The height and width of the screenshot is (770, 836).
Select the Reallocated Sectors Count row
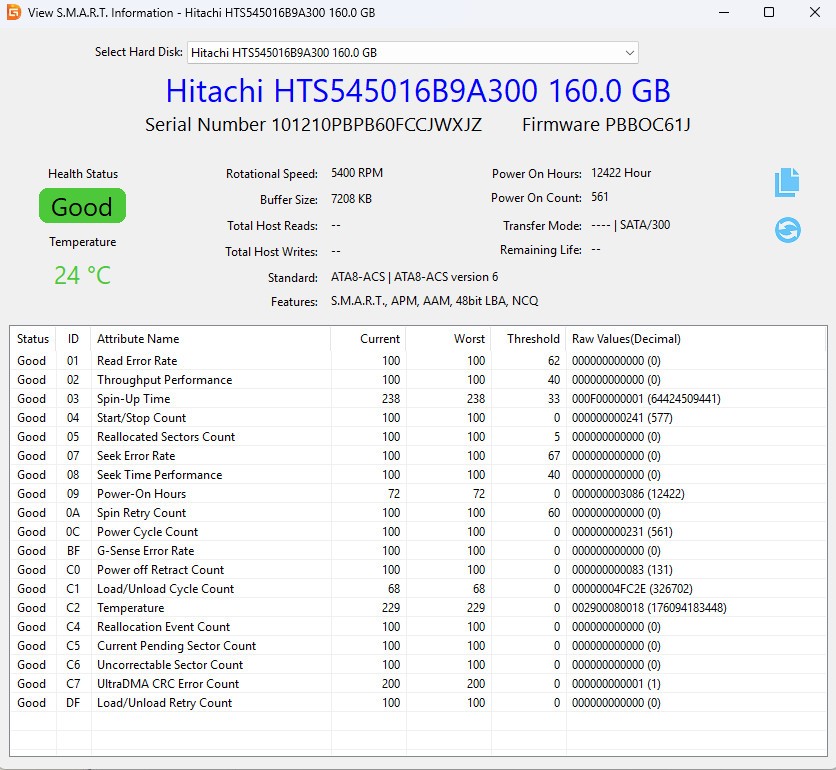(x=418, y=437)
